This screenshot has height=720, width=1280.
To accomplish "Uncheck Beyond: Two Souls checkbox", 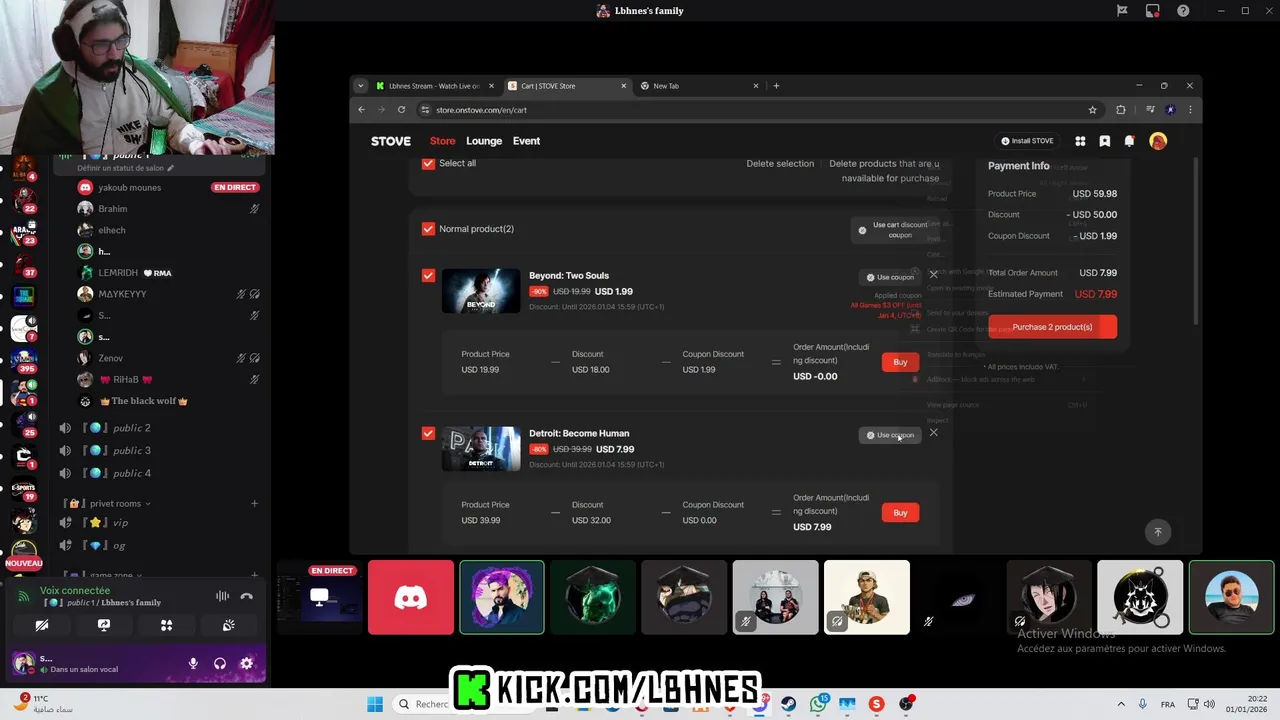I will 428,275.
